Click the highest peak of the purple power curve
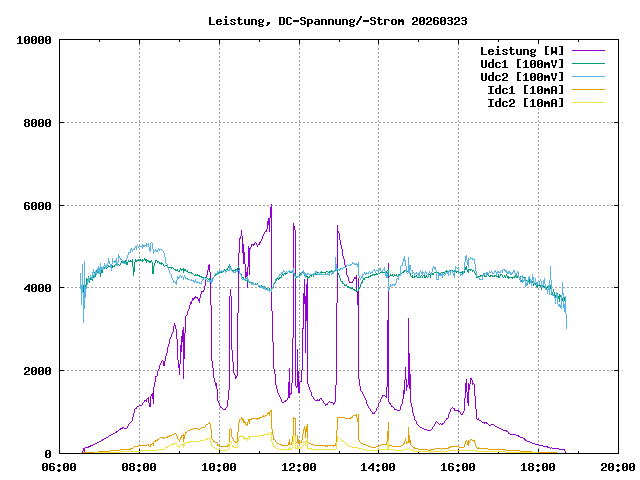640x480 pixels. [271, 206]
